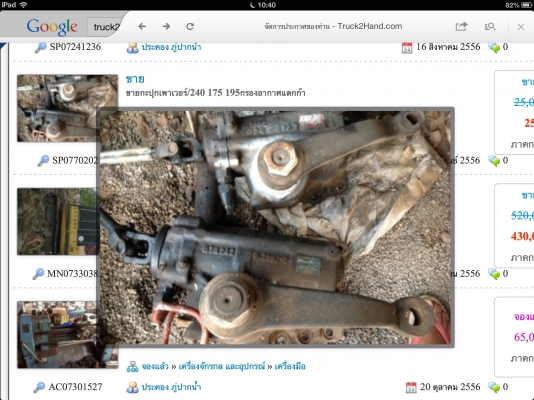The width and height of the screenshot is (534, 400).
Task: Click the key icon beside AC07301527
Action: (x=39, y=387)
